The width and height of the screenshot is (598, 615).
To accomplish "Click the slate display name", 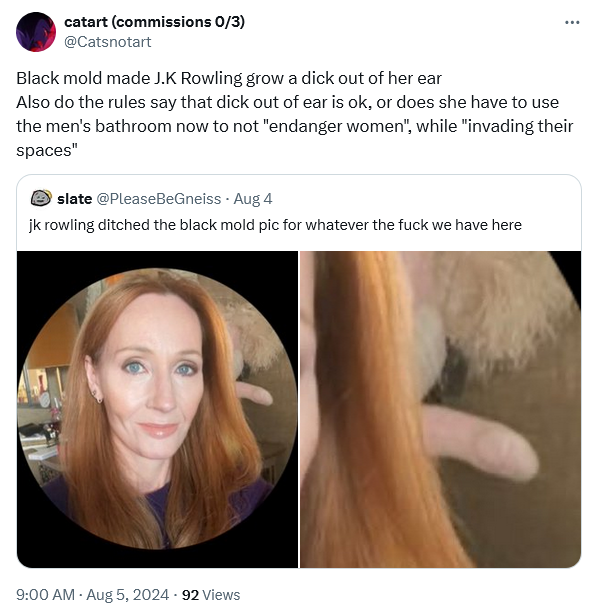I will (75, 199).
